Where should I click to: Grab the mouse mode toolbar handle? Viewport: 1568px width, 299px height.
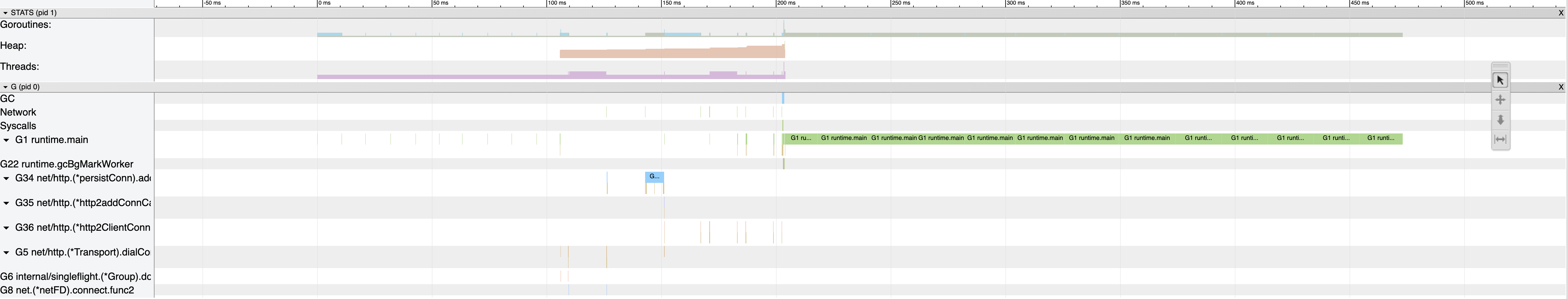pyautogui.click(x=1500, y=66)
